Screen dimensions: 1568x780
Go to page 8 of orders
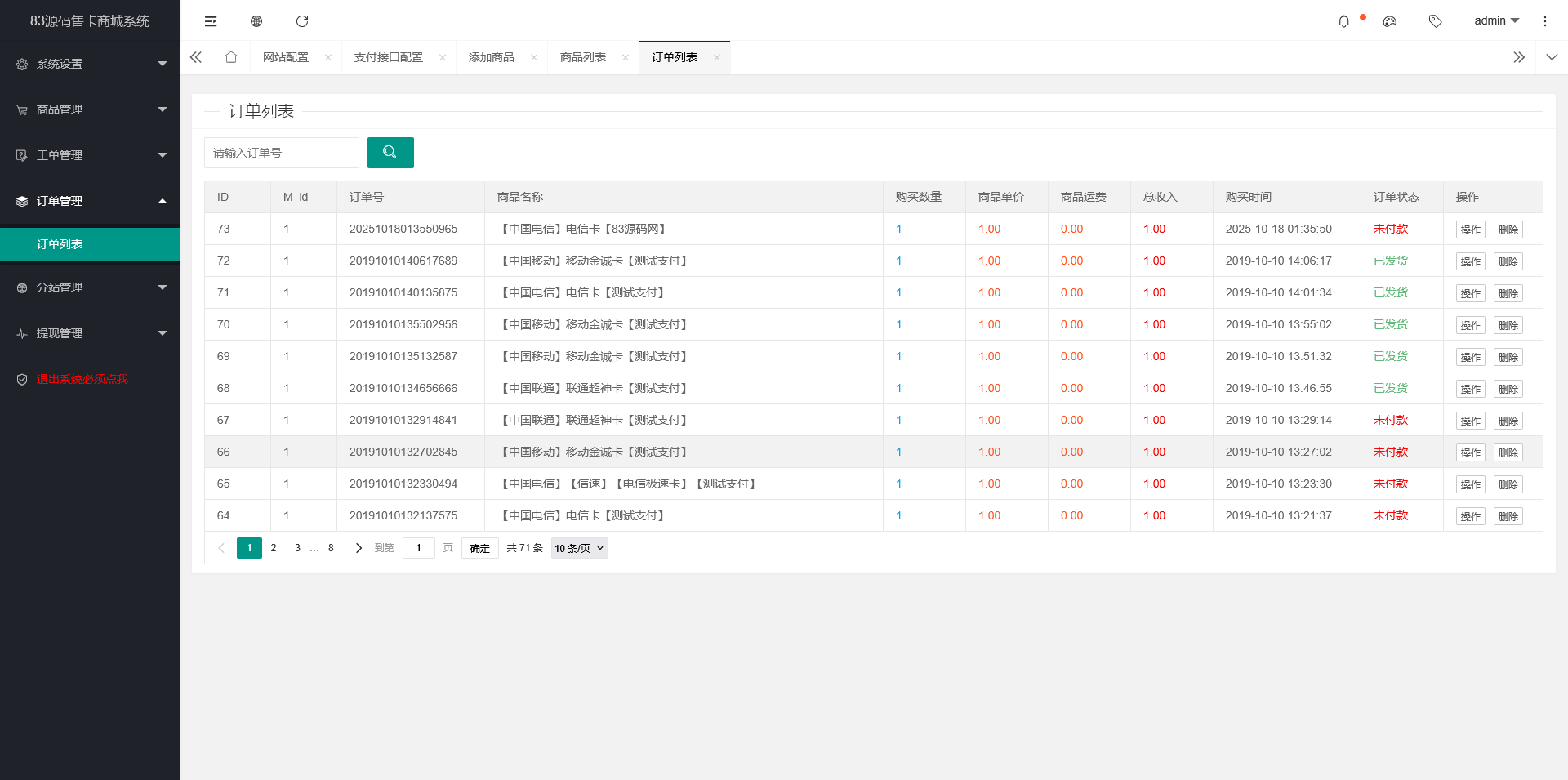[331, 548]
